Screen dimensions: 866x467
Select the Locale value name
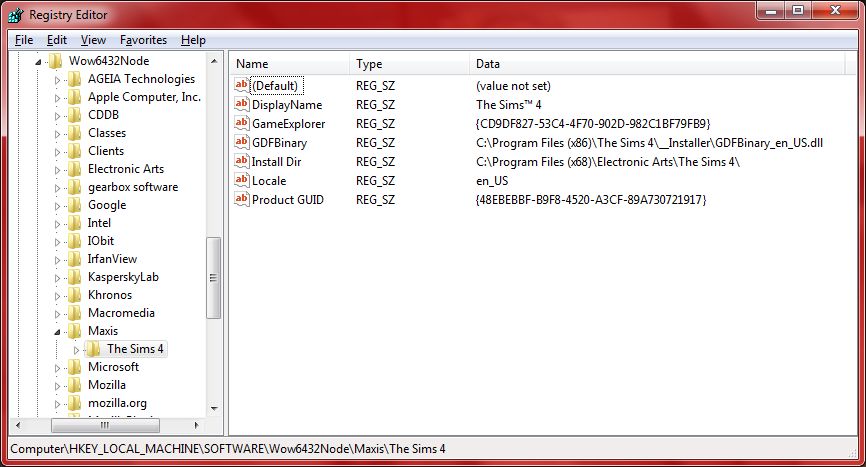pyautogui.click(x=269, y=181)
